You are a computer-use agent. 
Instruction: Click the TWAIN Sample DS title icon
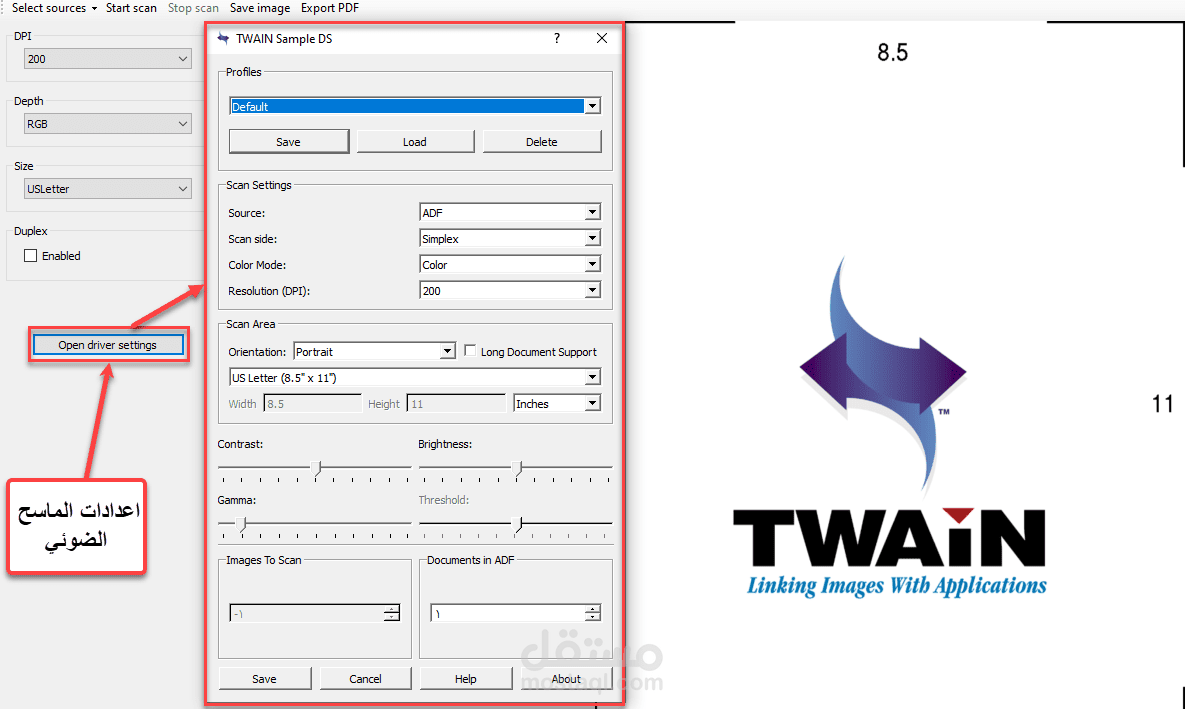click(x=223, y=39)
